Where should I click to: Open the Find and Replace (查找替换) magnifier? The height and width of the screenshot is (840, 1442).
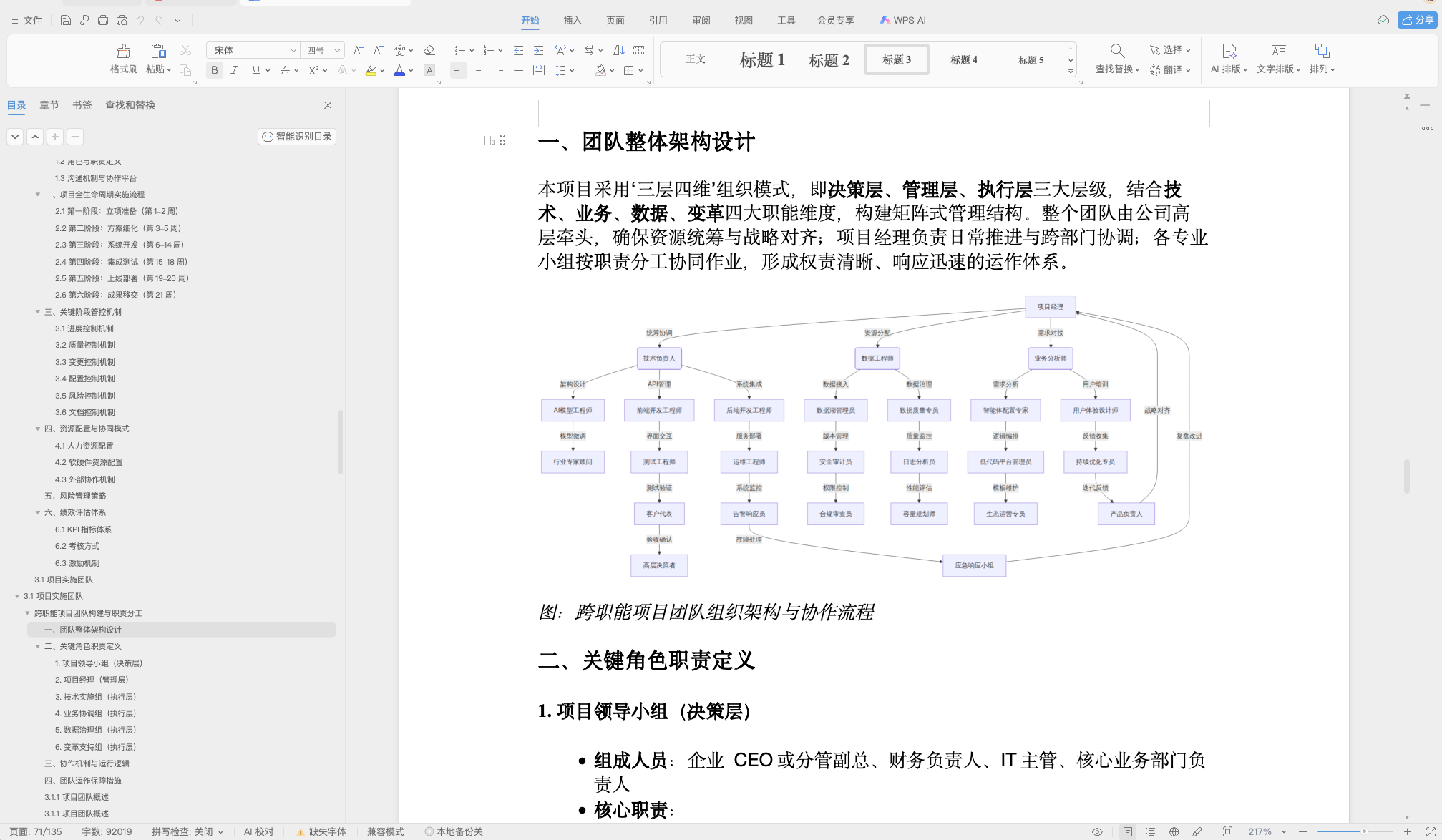click(1117, 51)
